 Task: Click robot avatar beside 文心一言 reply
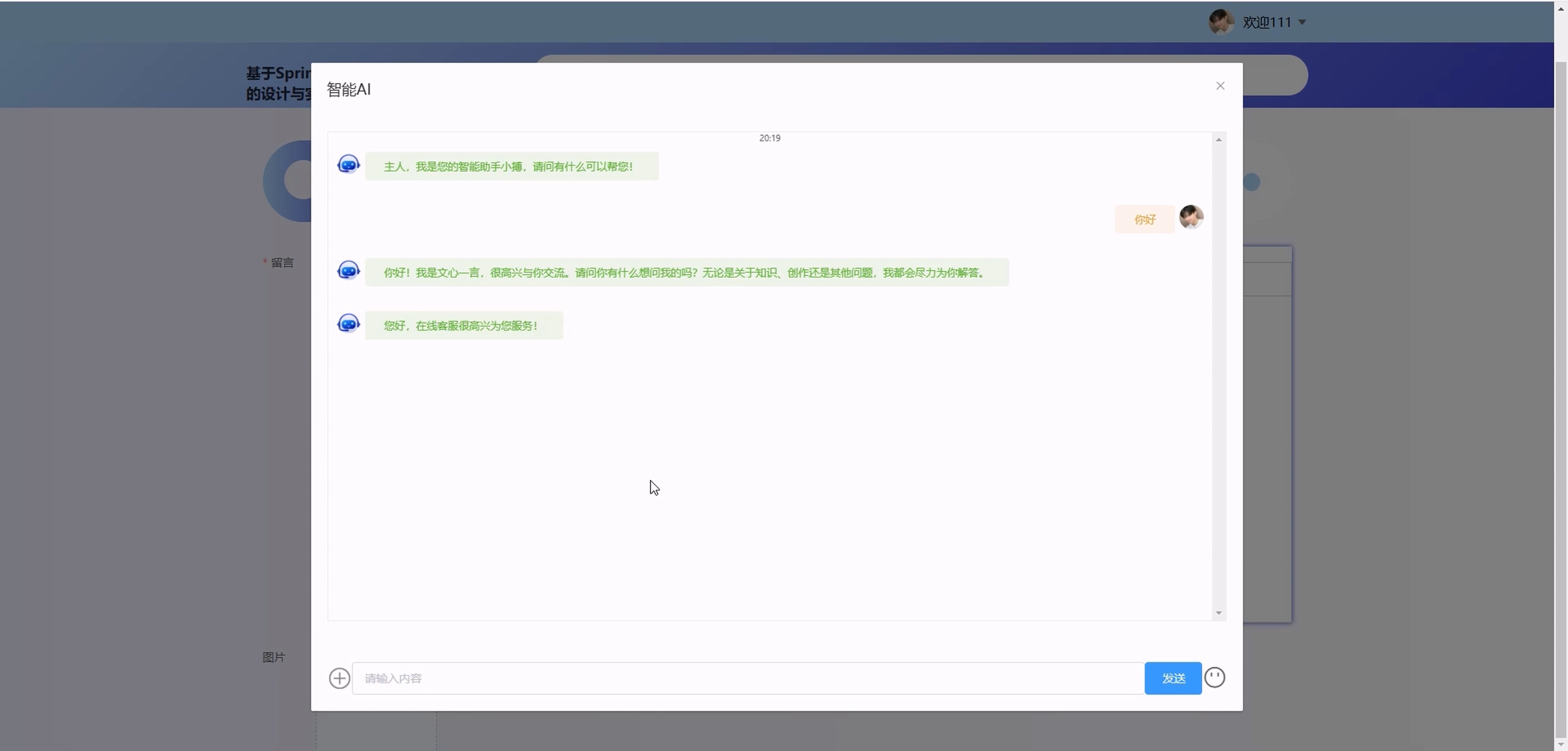coord(348,270)
